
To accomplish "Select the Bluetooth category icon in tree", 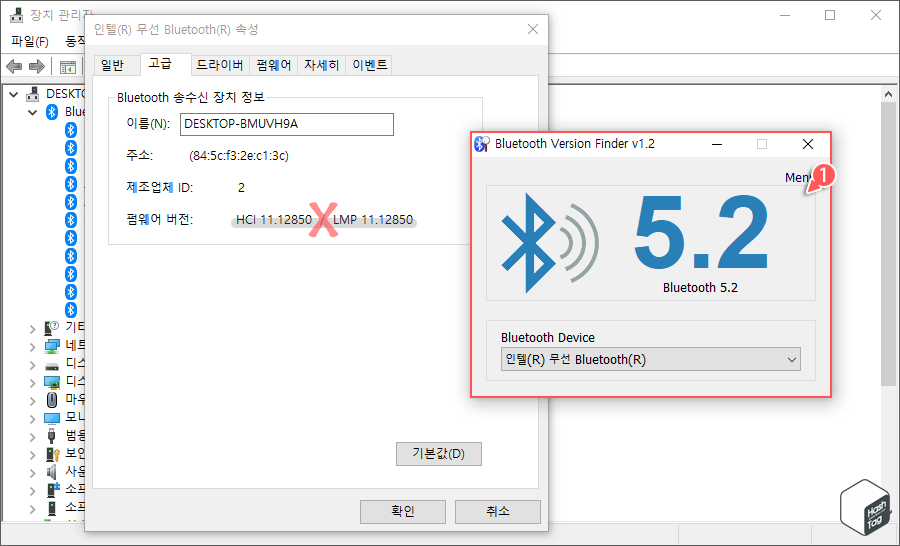I will (52, 111).
